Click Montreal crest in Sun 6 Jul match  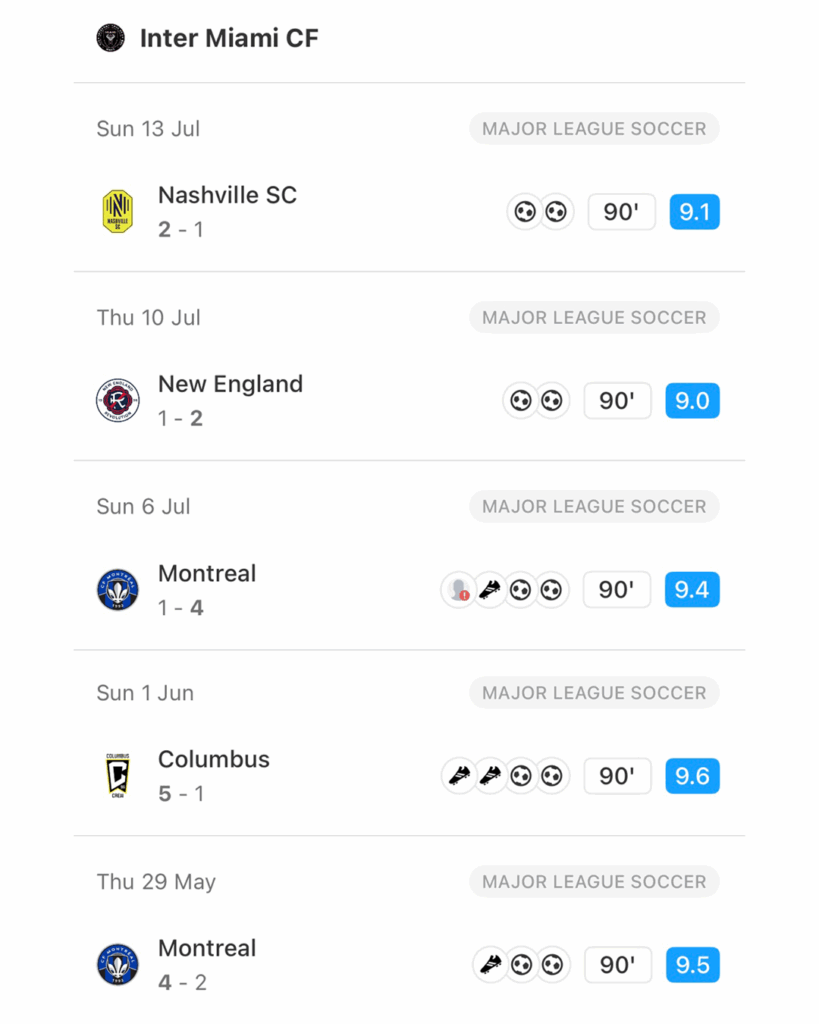tap(118, 590)
